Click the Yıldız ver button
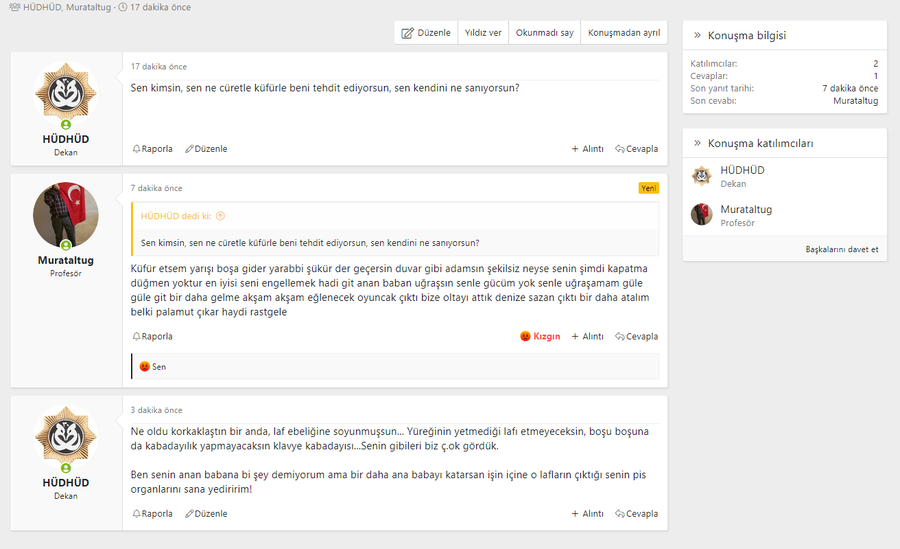The width and height of the screenshot is (900, 549). [483, 33]
